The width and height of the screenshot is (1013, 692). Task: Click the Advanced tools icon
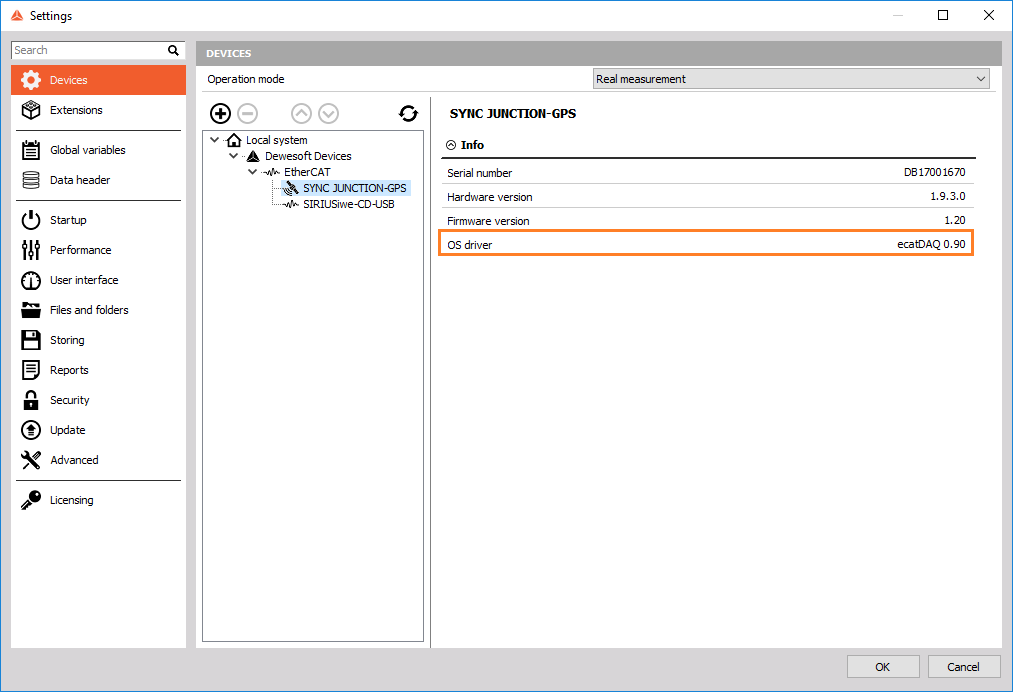click(30, 460)
